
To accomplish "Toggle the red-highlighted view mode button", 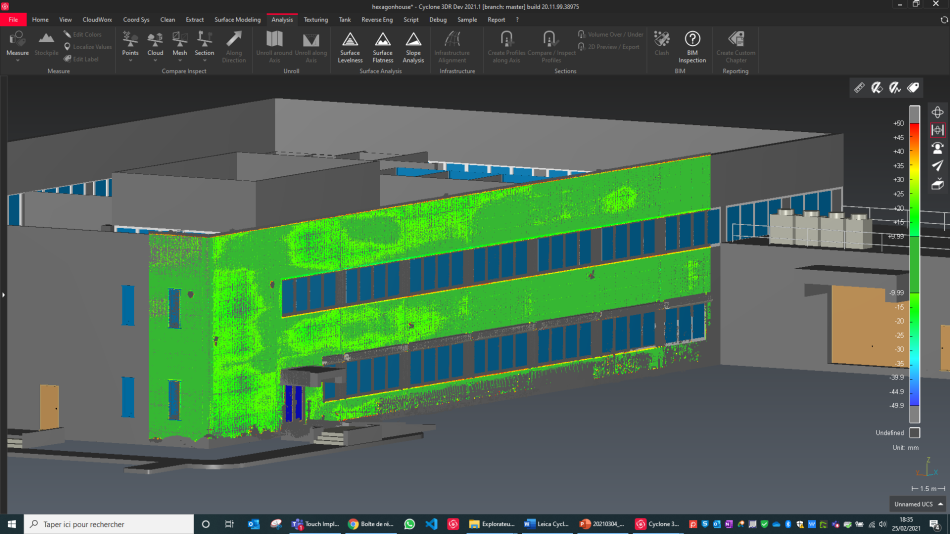I will click(x=938, y=130).
